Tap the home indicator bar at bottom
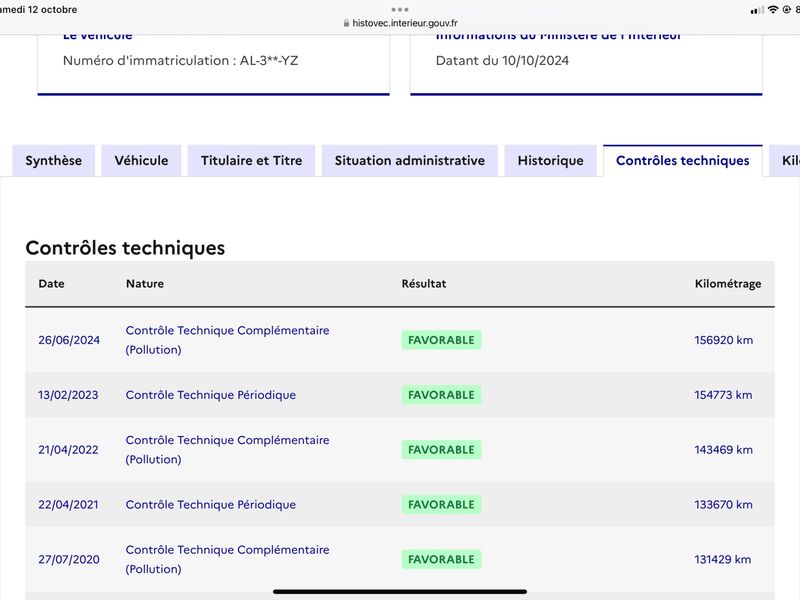This screenshot has width=800, height=600. (x=400, y=591)
